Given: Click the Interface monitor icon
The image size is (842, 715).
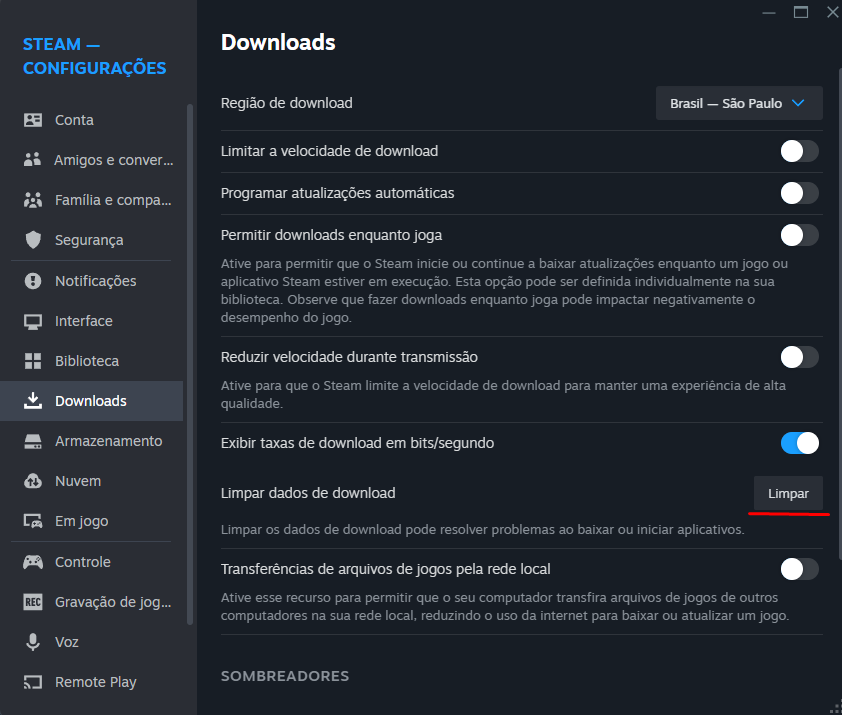Looking at the screenshot, I should click(33, 321).
